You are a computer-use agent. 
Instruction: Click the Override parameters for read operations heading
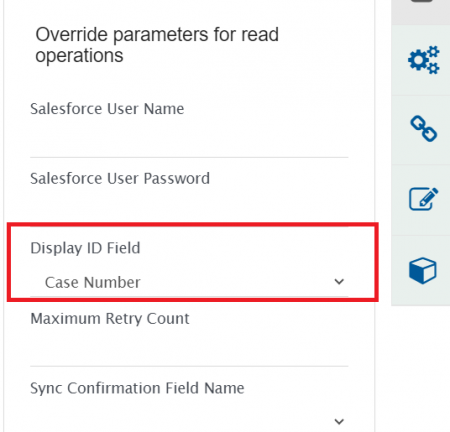pyautogui.click(x=157, y=45)
